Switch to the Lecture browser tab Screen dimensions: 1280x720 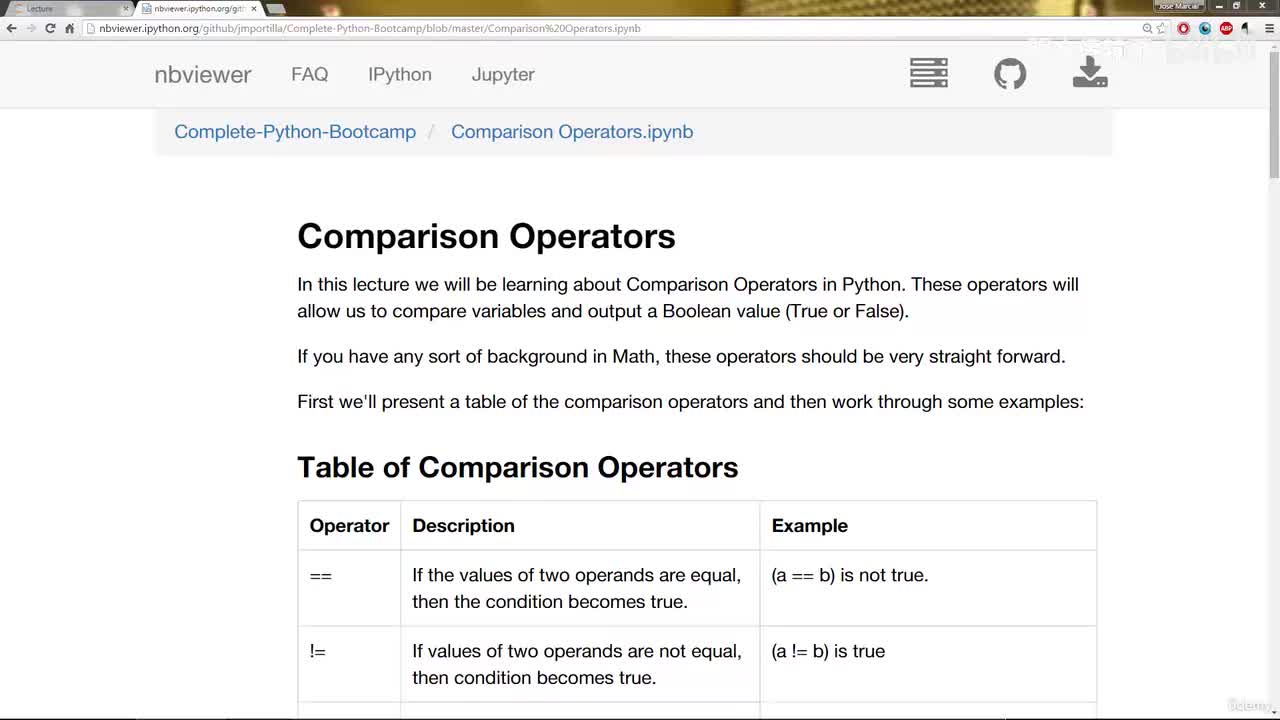(x=70, y=8)
